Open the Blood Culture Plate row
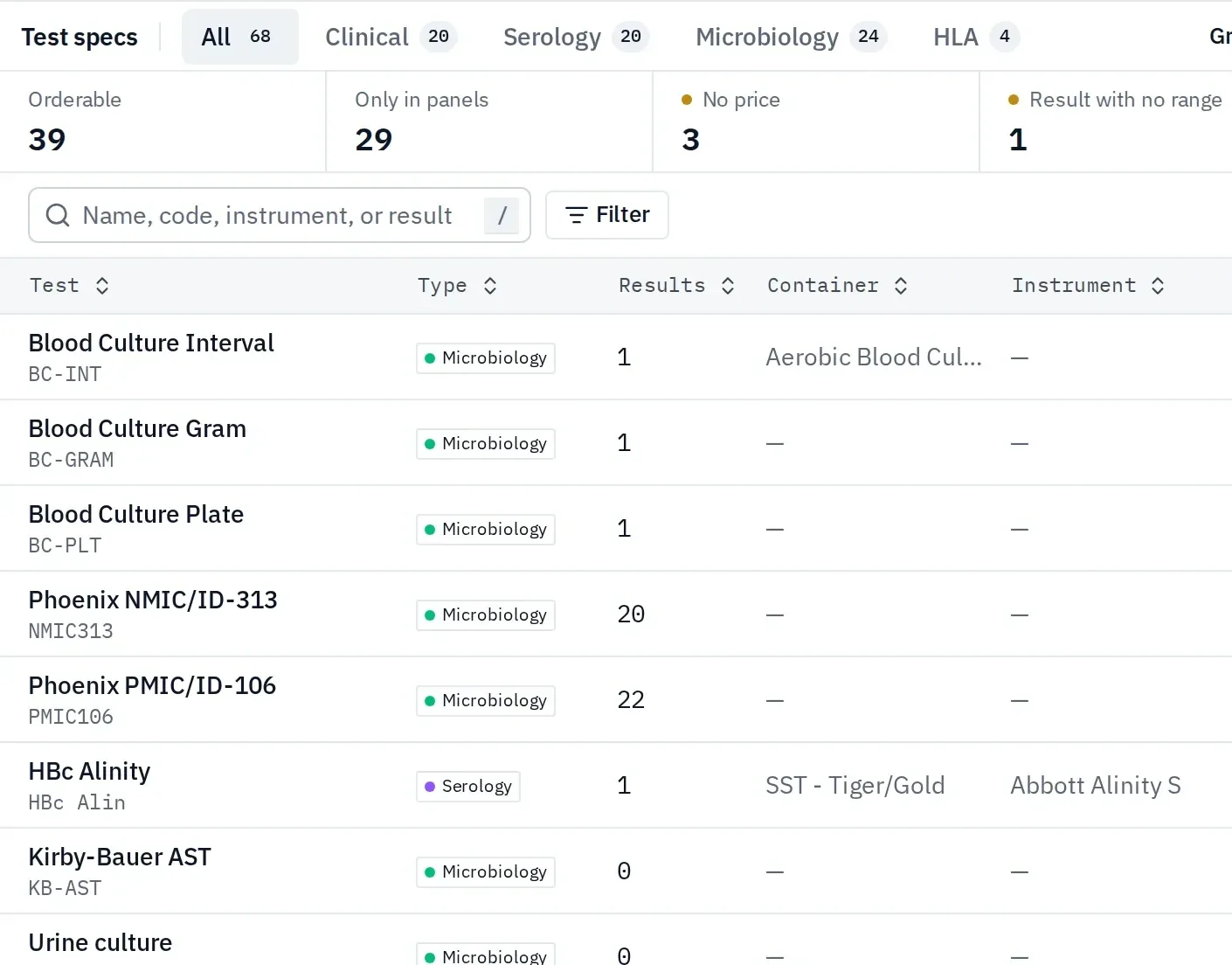Viewport: 1232px width, 965px height. 616,529
